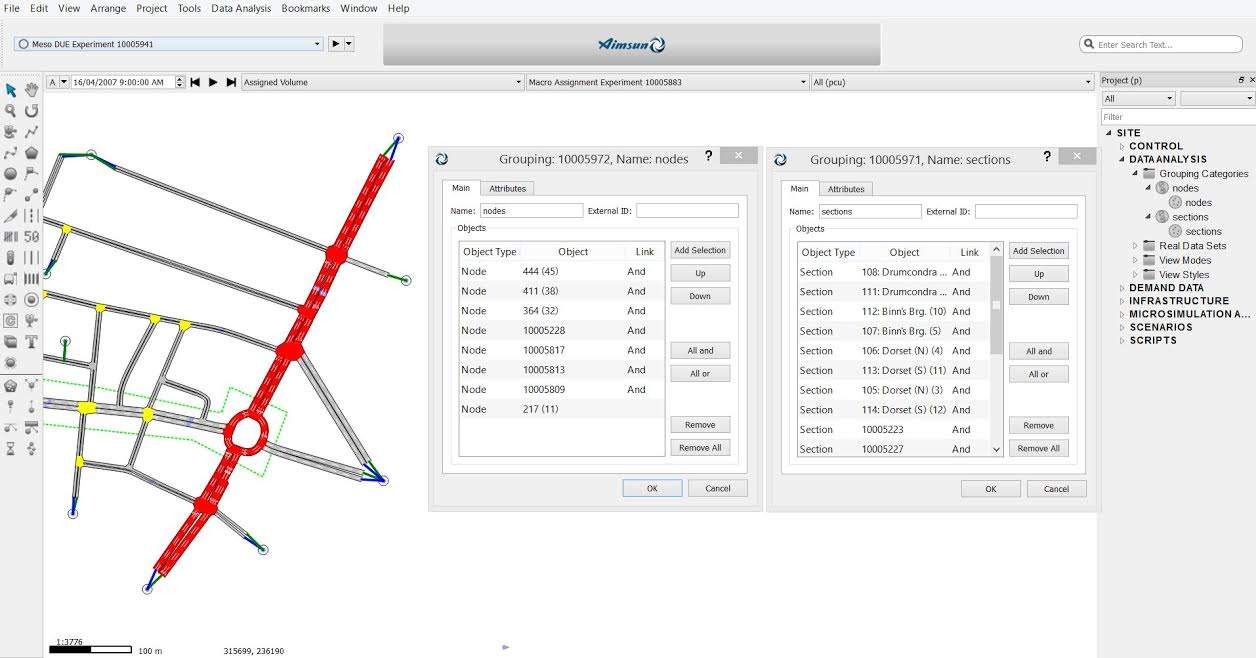Select the arrow selection tool
This screenshot has height=658, width=1256.
click(11, 90)
